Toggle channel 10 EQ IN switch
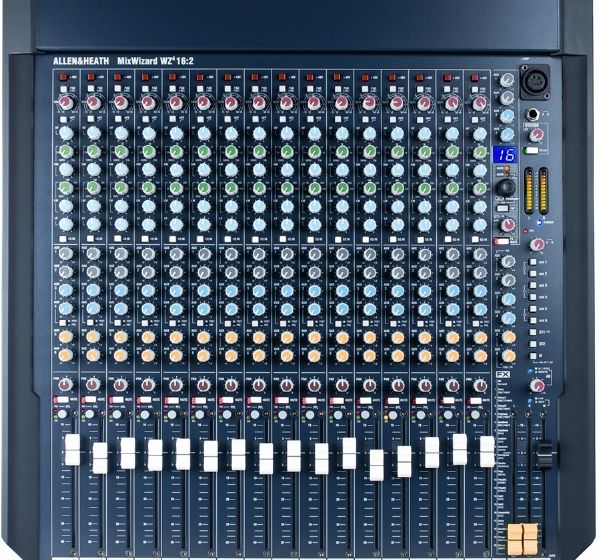 coord(310,239)
